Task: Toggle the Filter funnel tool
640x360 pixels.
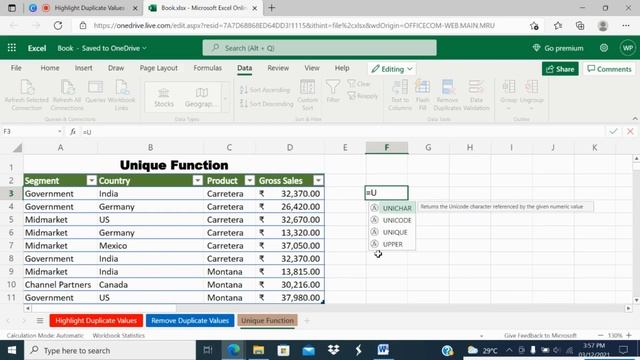Action: pos(333,91)
